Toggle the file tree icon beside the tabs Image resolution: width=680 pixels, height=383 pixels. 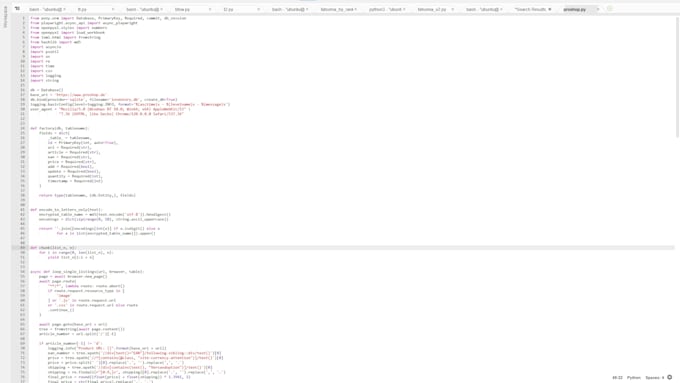coord(17,9)
